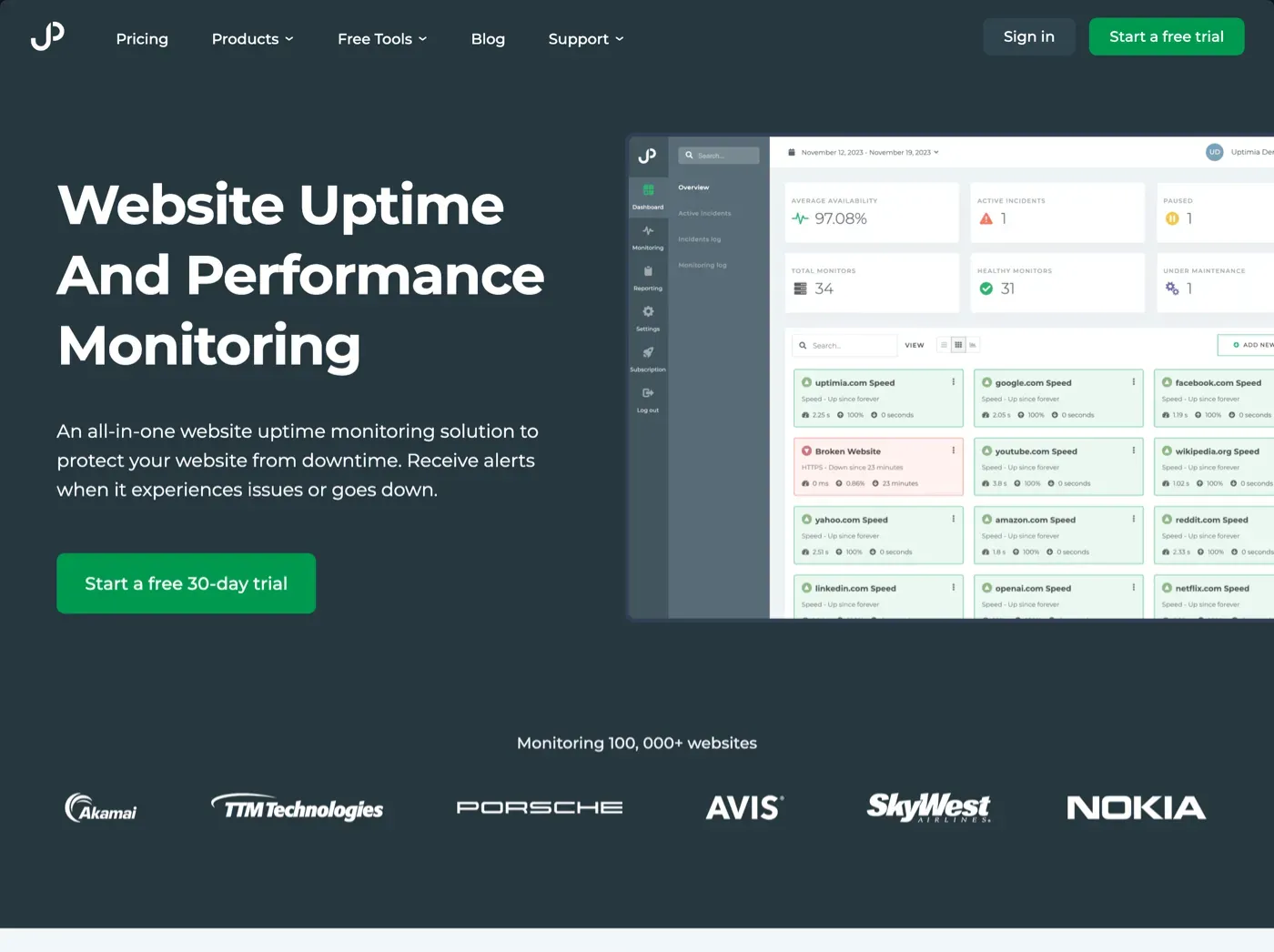
Task: Sign in to the application
Action: pos(1028,36)
